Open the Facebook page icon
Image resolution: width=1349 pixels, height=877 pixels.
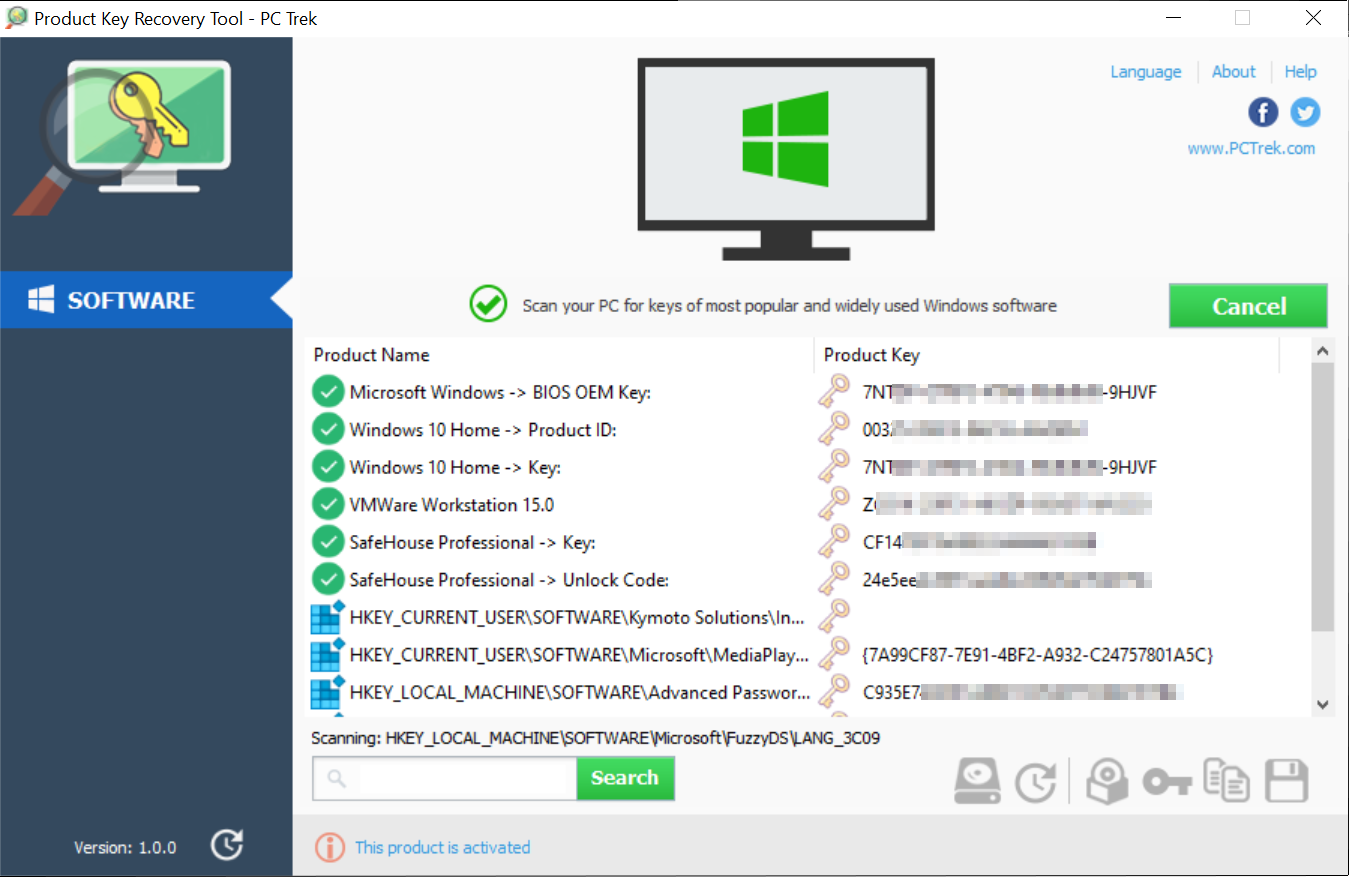coord(1263,112)
